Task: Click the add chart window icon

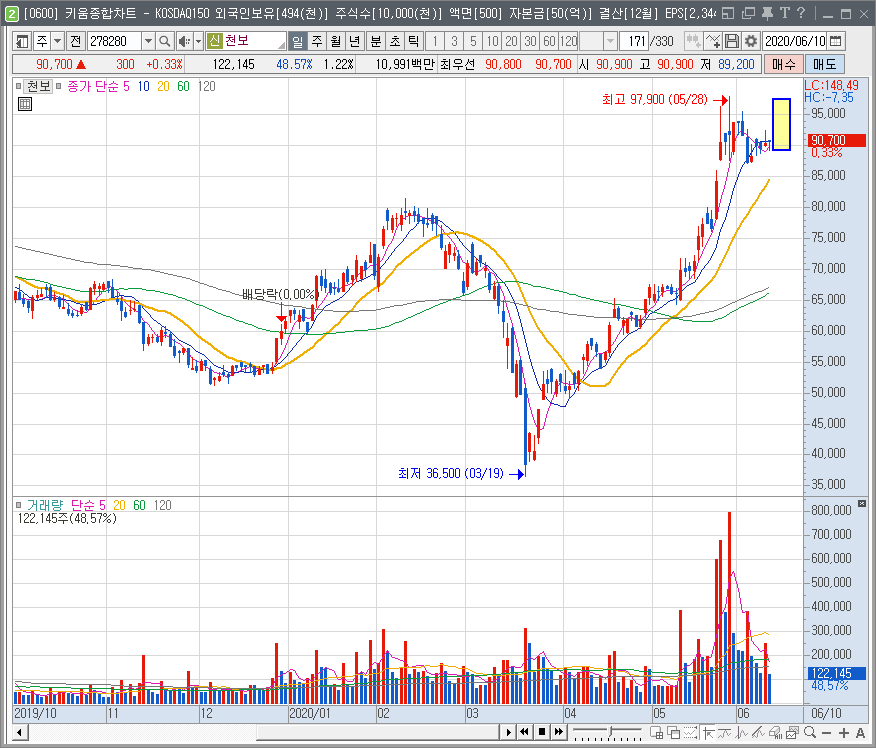Action: coord(657,732)
